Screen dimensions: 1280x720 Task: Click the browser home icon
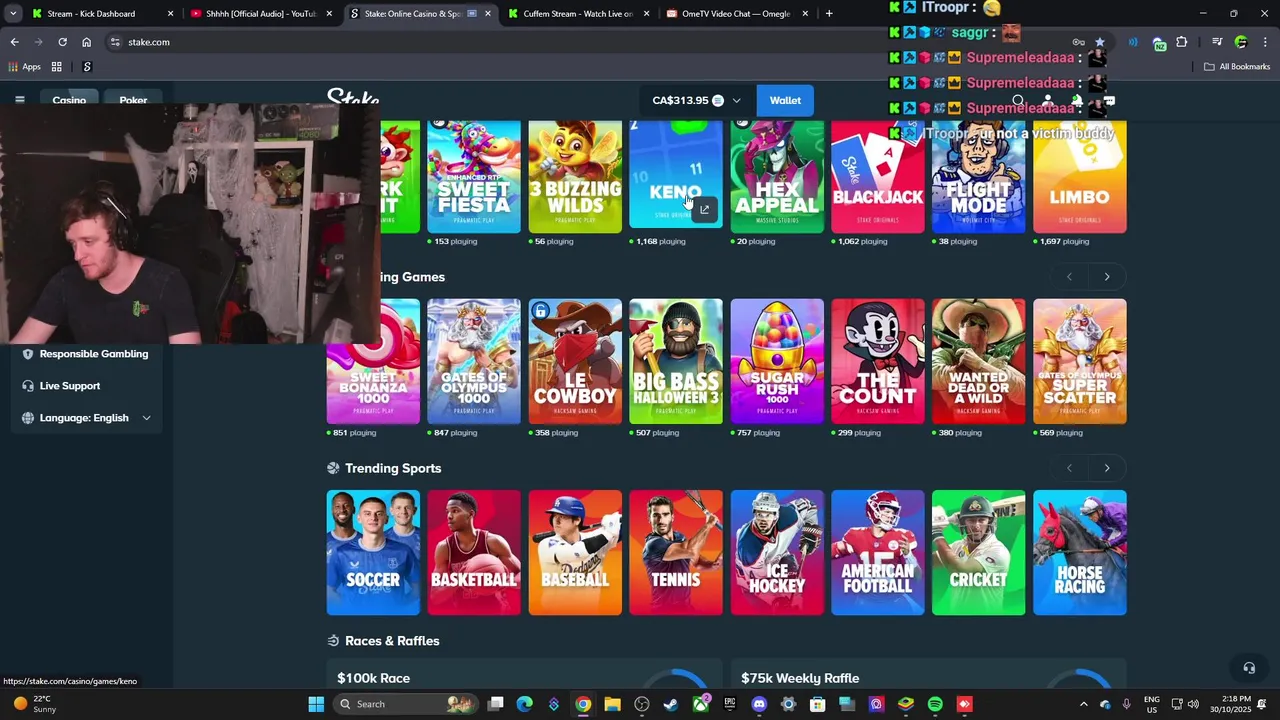pos(87,42)
